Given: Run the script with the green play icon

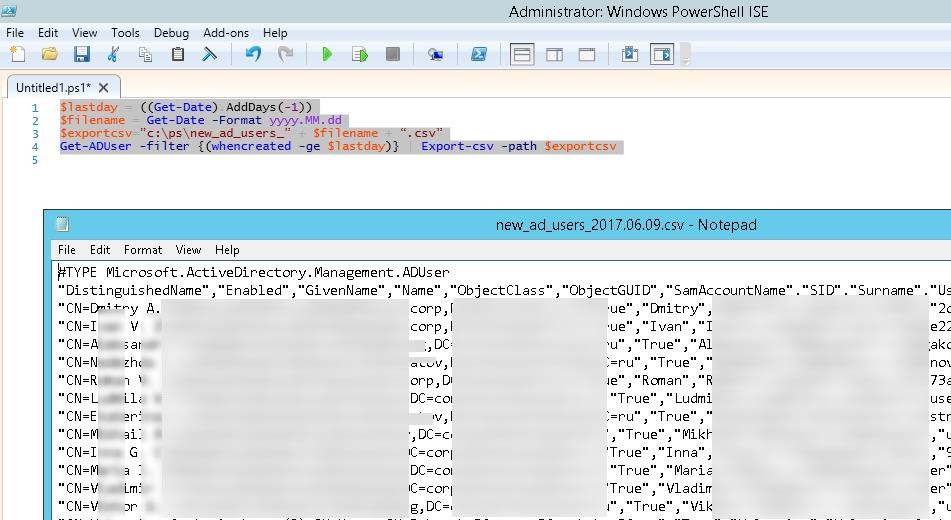Looking at the screenshot, I should 327,55.
